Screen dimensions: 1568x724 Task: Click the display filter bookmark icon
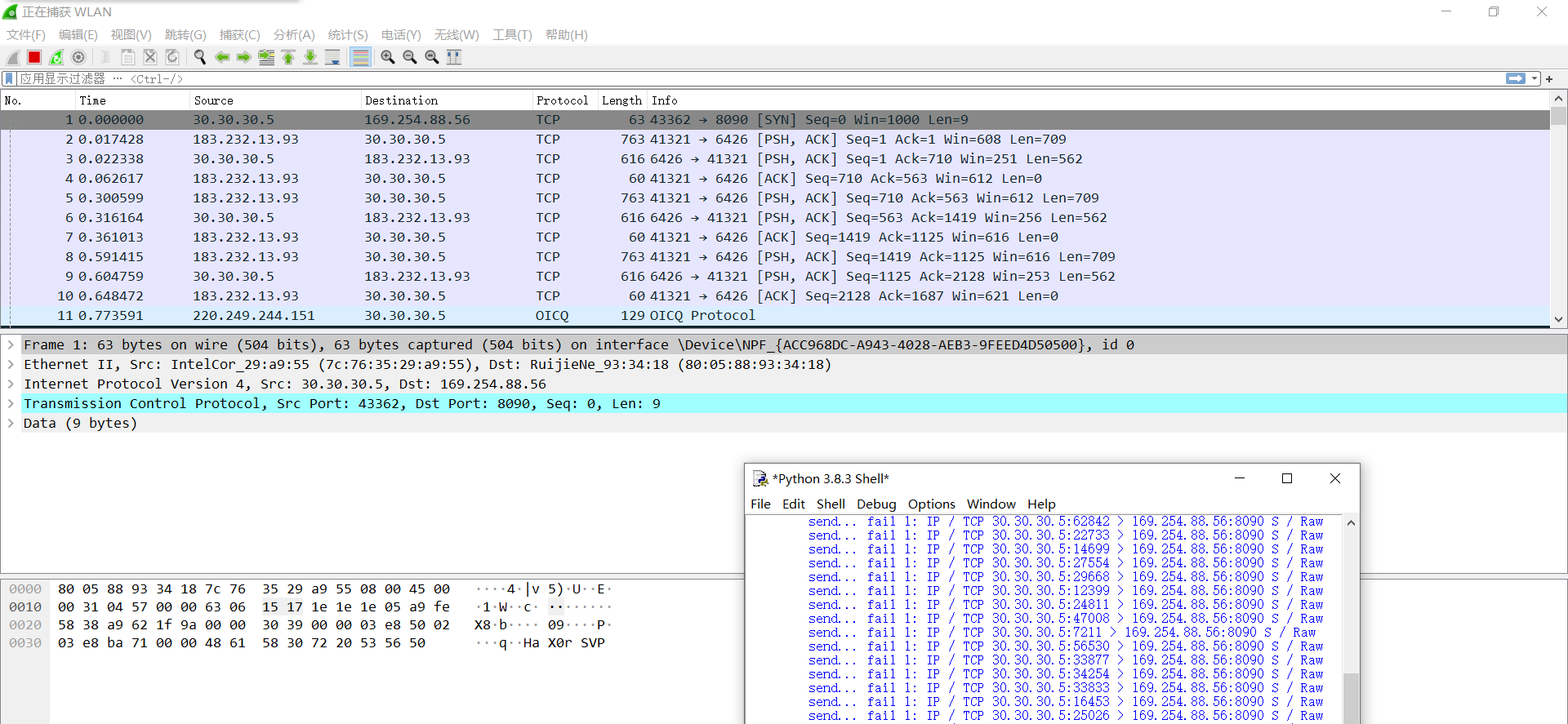pos(9,78)
